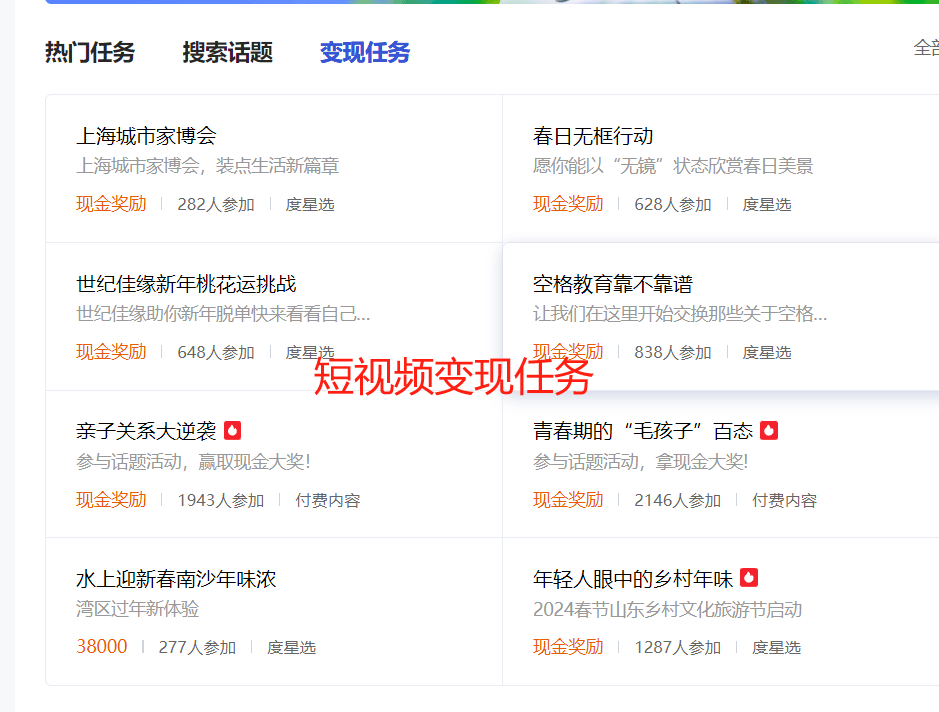The height and width of the screenshot is (712, 939).
Task: Click 度星选 tag in 水上迎新春南沙年味浓 card
Action: point(292,648)
